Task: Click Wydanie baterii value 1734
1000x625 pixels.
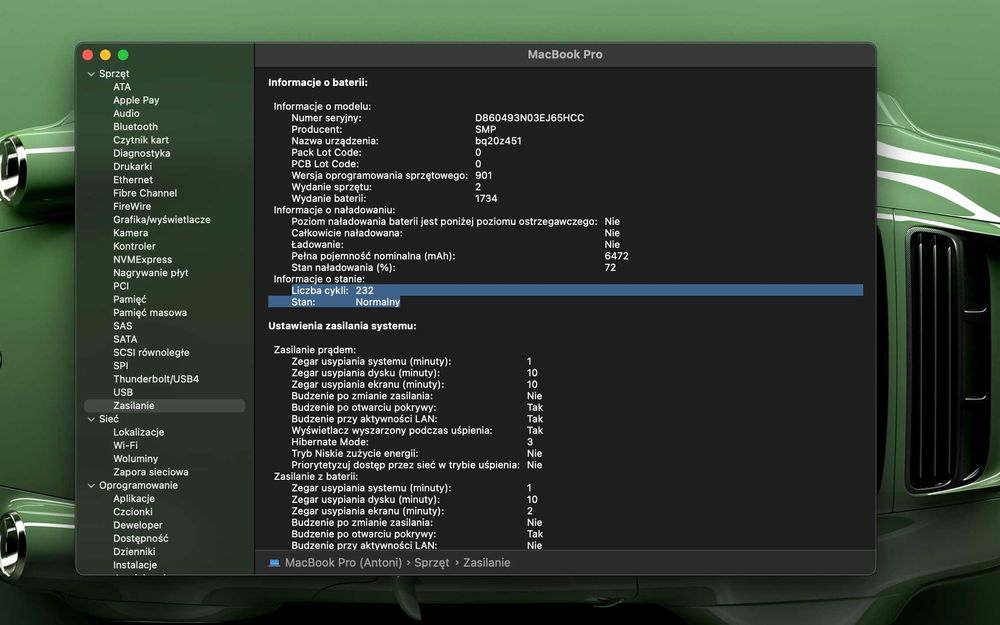Action: tap(486, 198)
